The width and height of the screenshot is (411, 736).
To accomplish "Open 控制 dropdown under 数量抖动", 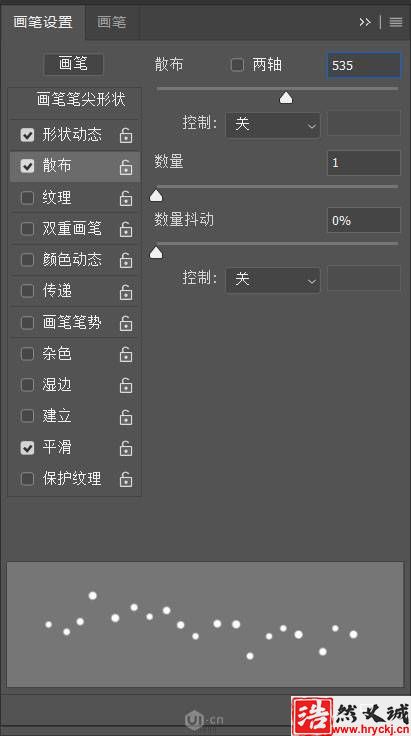I will 273,280.
